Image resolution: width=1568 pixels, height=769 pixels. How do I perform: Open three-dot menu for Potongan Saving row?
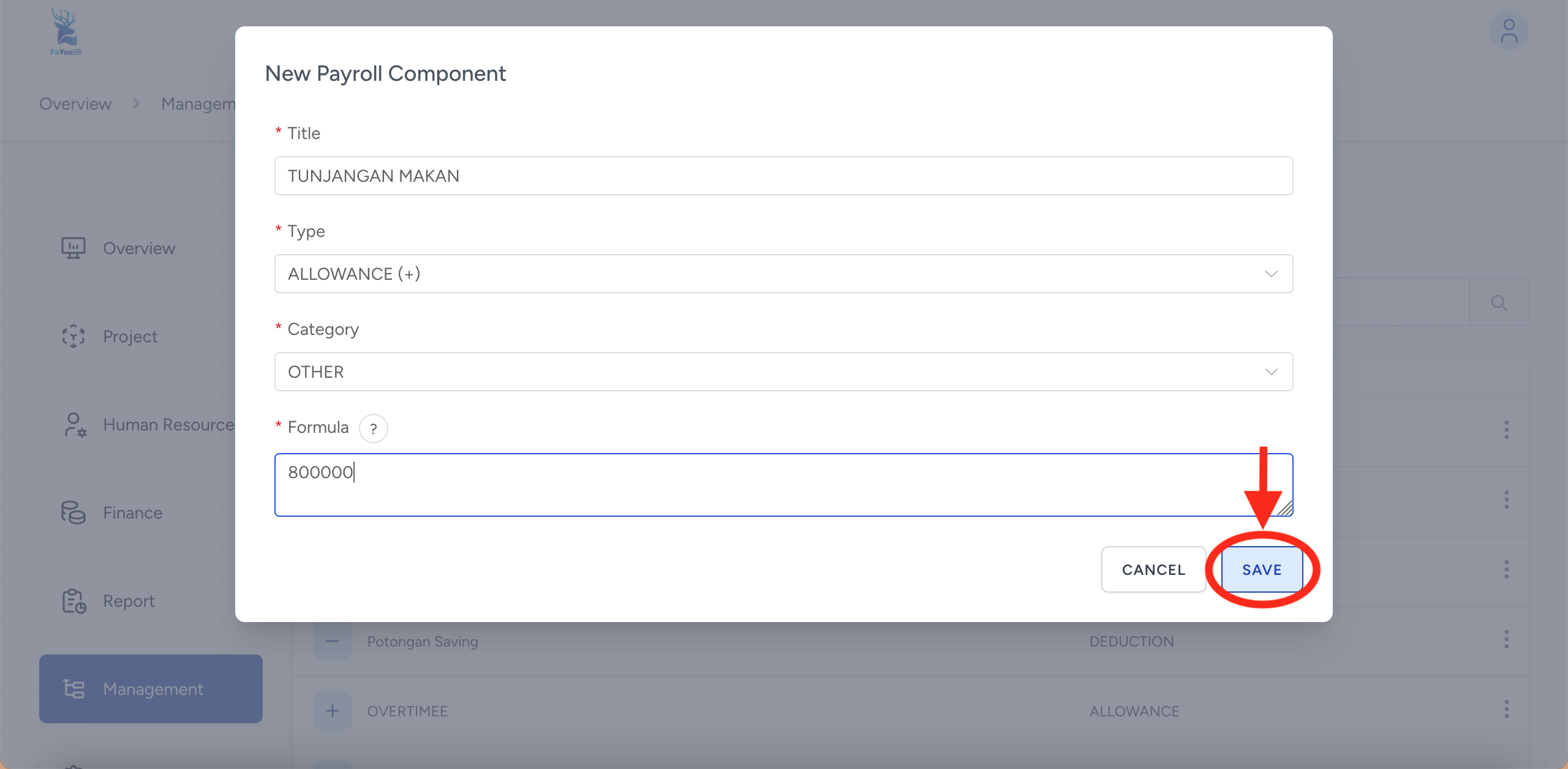1506,640
